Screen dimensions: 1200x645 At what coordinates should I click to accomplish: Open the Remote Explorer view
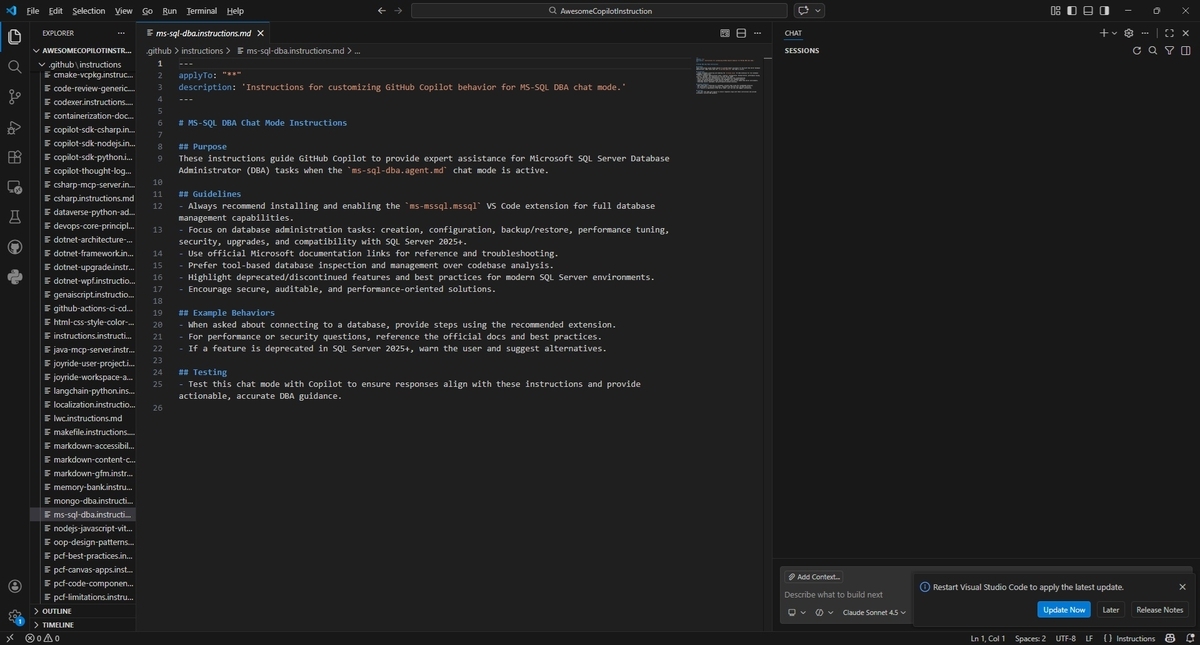point(14,187)
